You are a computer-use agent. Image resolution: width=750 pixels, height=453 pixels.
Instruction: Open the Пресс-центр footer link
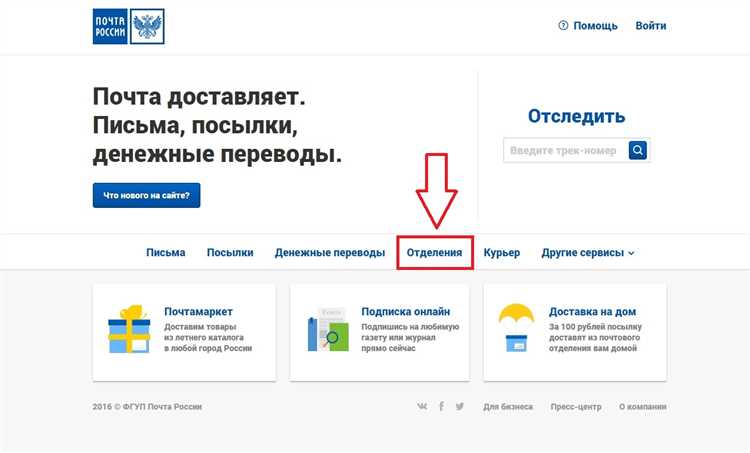point(576,407)
